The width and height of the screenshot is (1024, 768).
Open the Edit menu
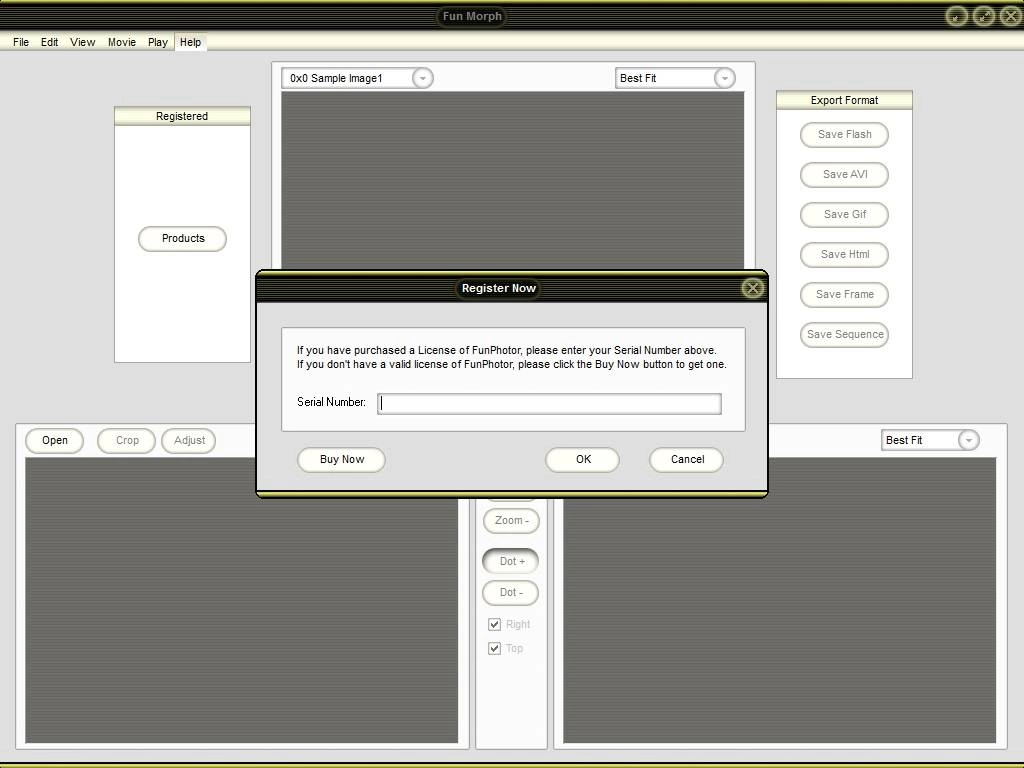click(x=50, y=42)
